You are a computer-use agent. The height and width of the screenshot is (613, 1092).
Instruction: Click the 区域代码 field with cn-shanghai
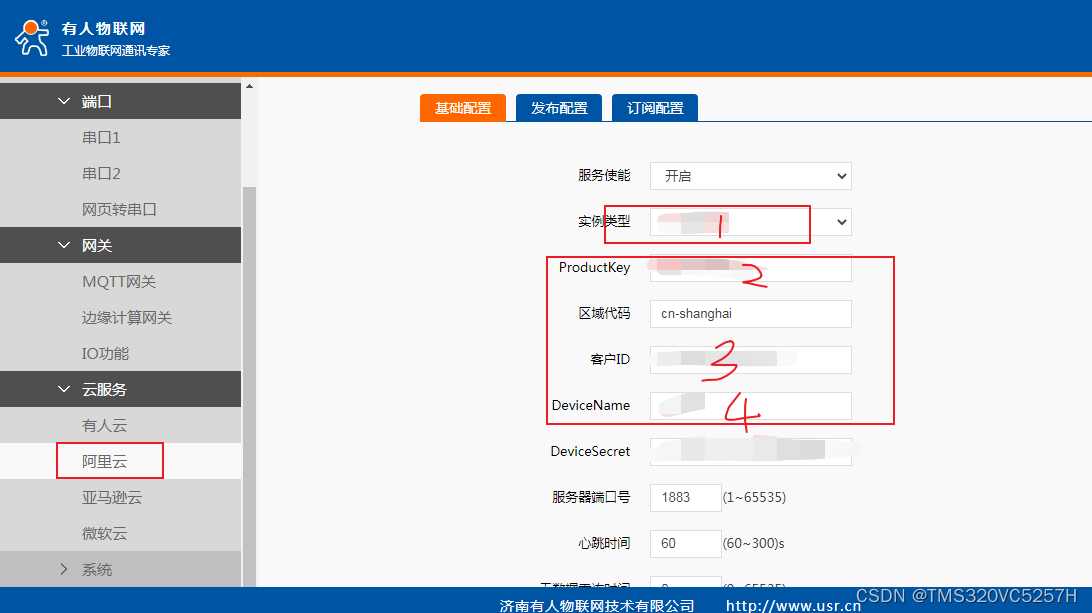coord(751,314)
